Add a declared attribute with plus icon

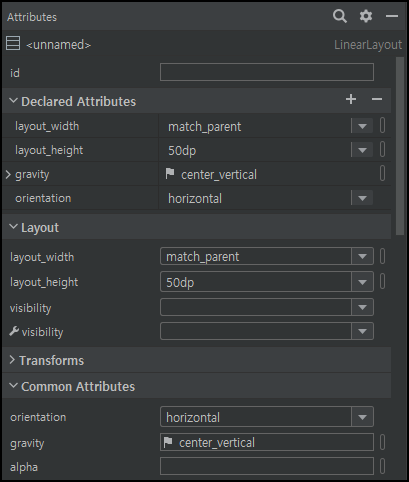[351, 99]
